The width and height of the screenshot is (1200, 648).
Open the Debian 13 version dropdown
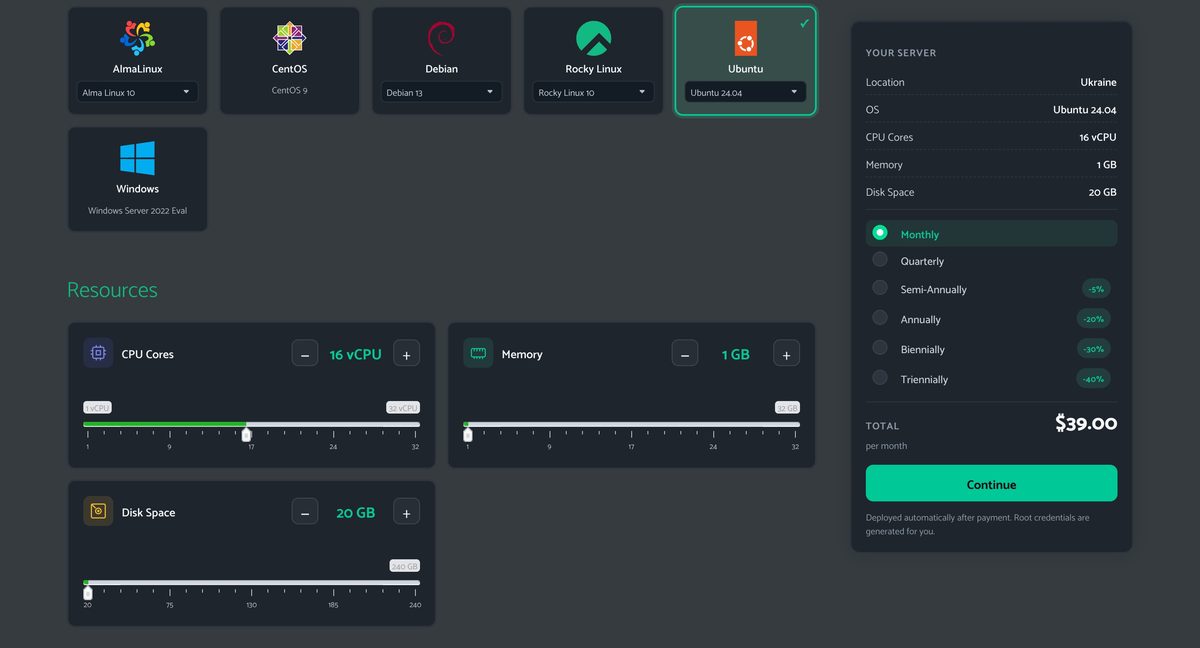click(x=441, y=92)
